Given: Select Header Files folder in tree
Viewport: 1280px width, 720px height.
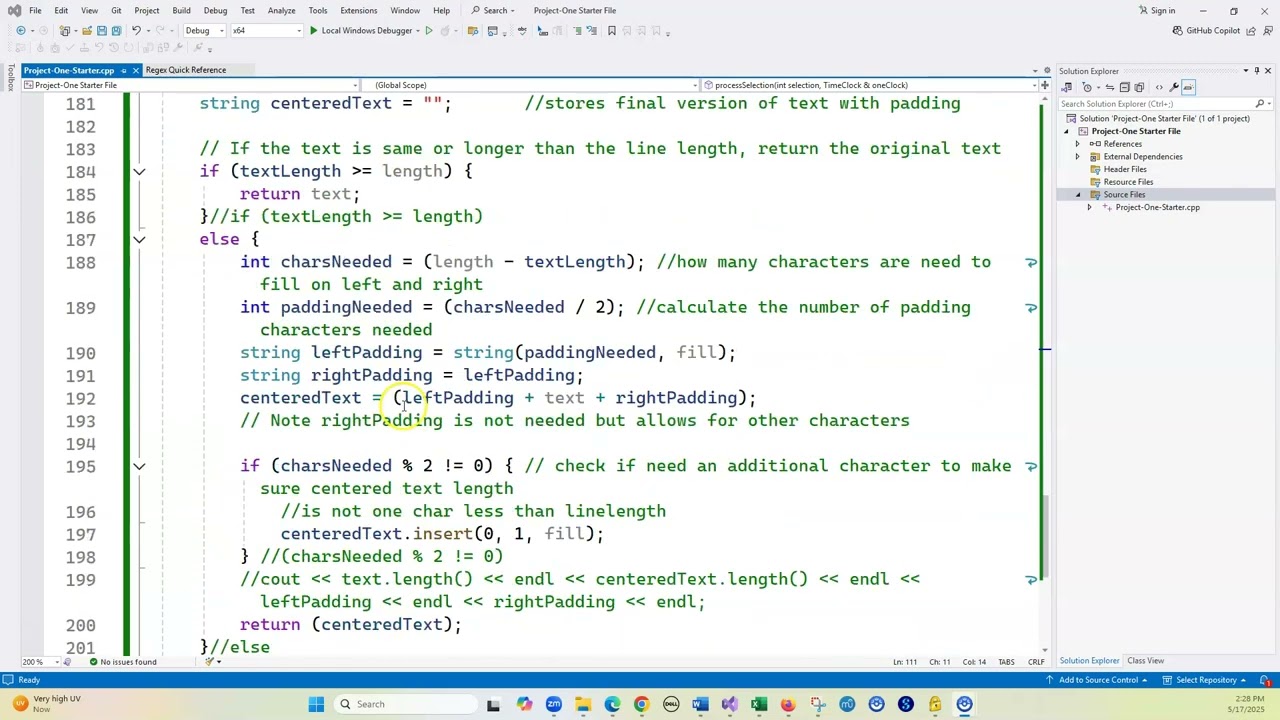Looking at the screenshot, I should click(x=1125, y=169).
